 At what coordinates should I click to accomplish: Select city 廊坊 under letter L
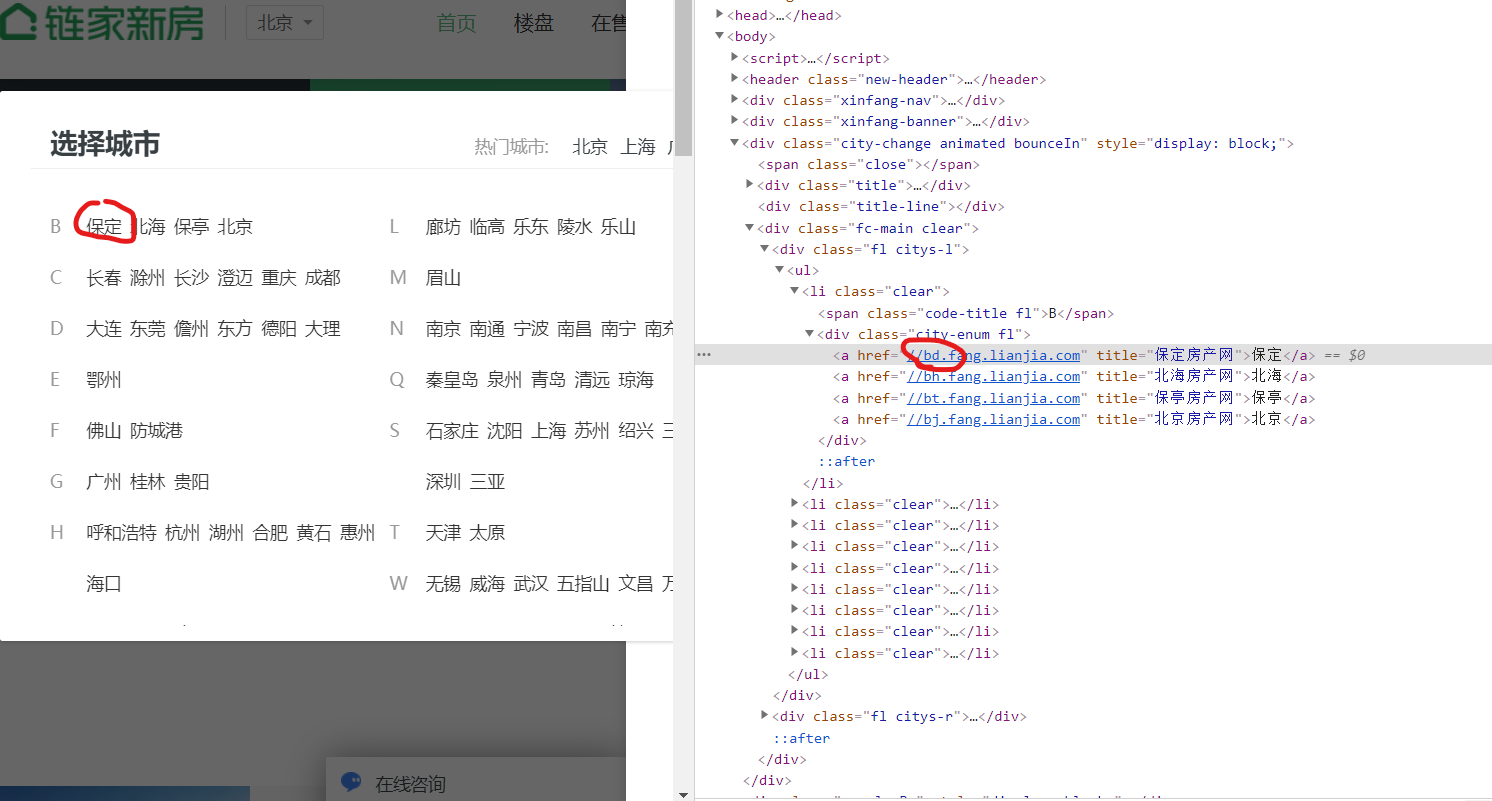pyautogui.click(x=443, y=227)
